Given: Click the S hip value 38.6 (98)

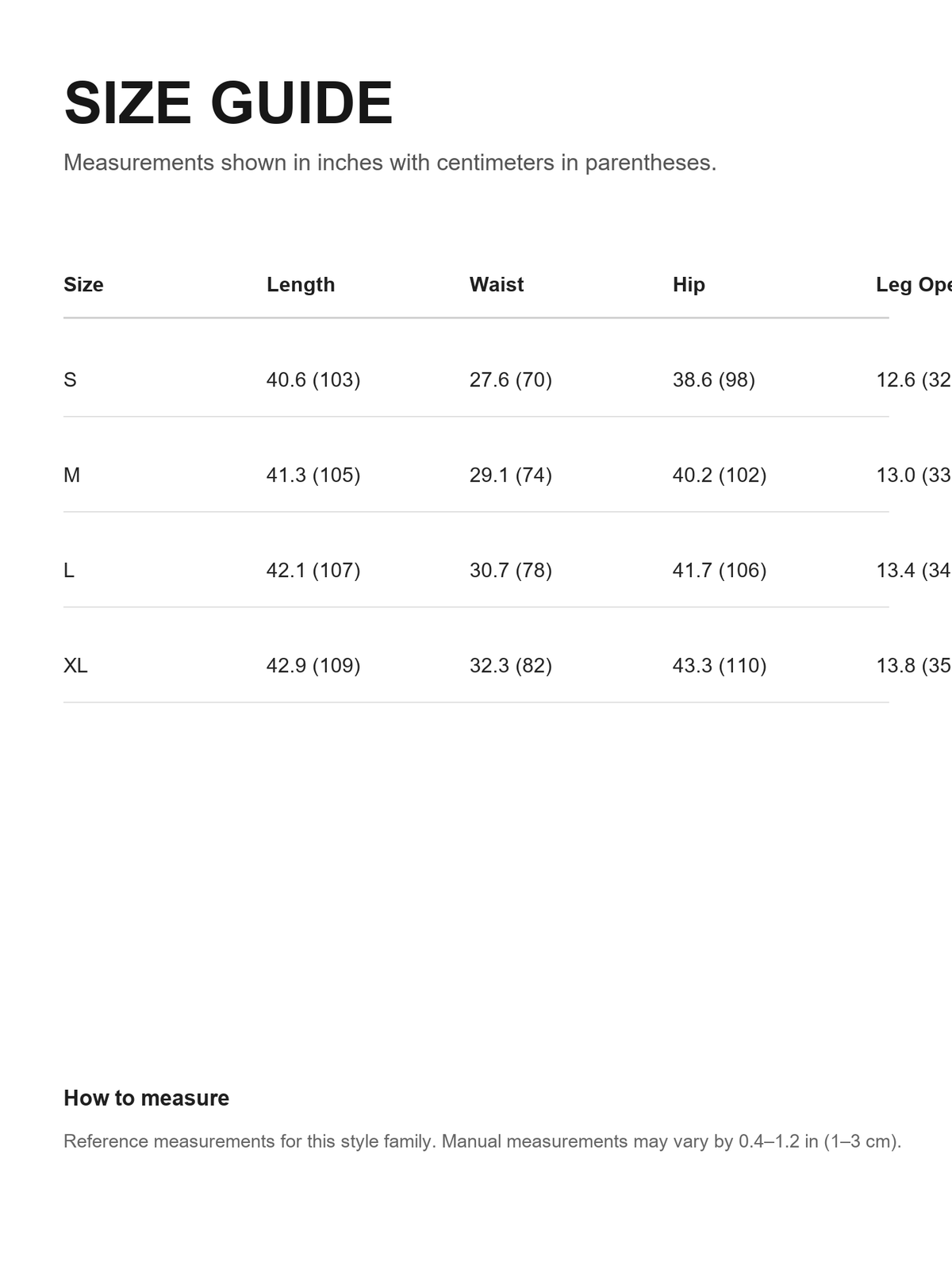Looking at the screenshot, I should 714,379.
